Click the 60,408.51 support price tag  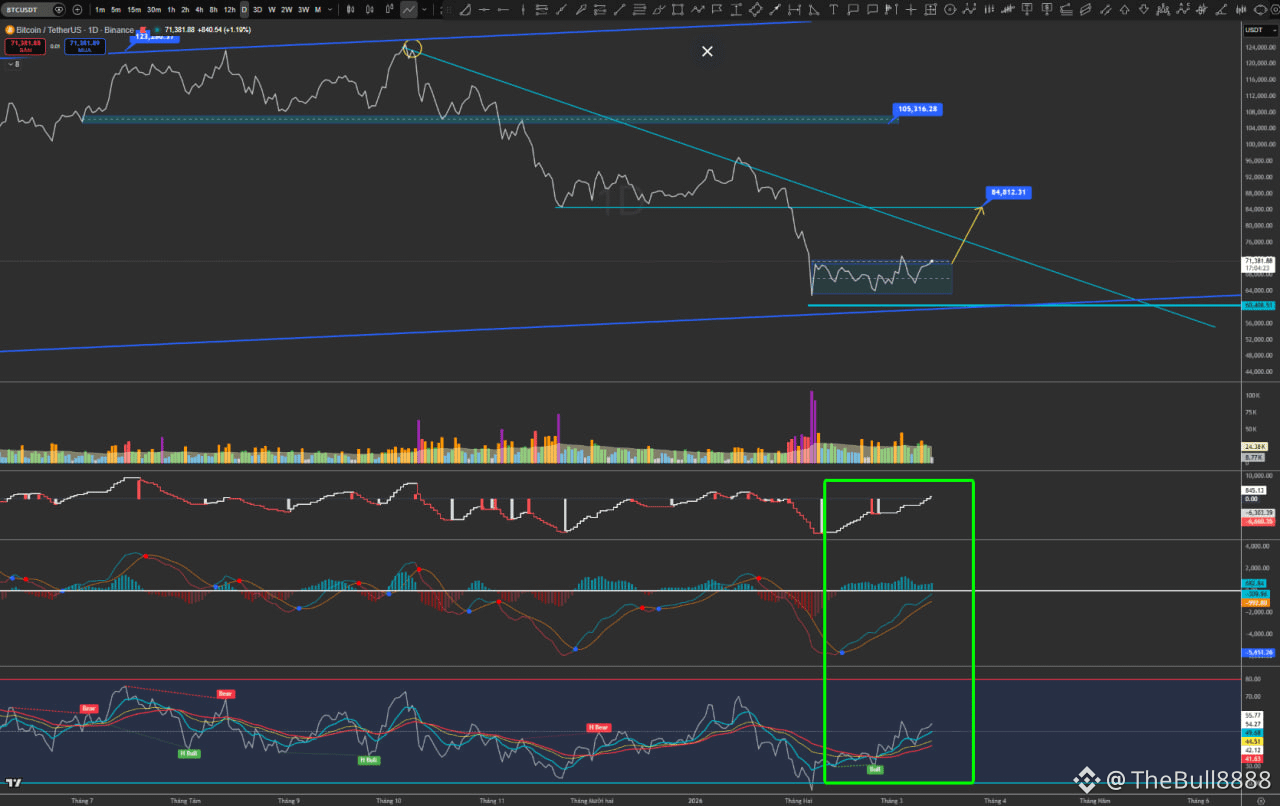point(1258,305)
